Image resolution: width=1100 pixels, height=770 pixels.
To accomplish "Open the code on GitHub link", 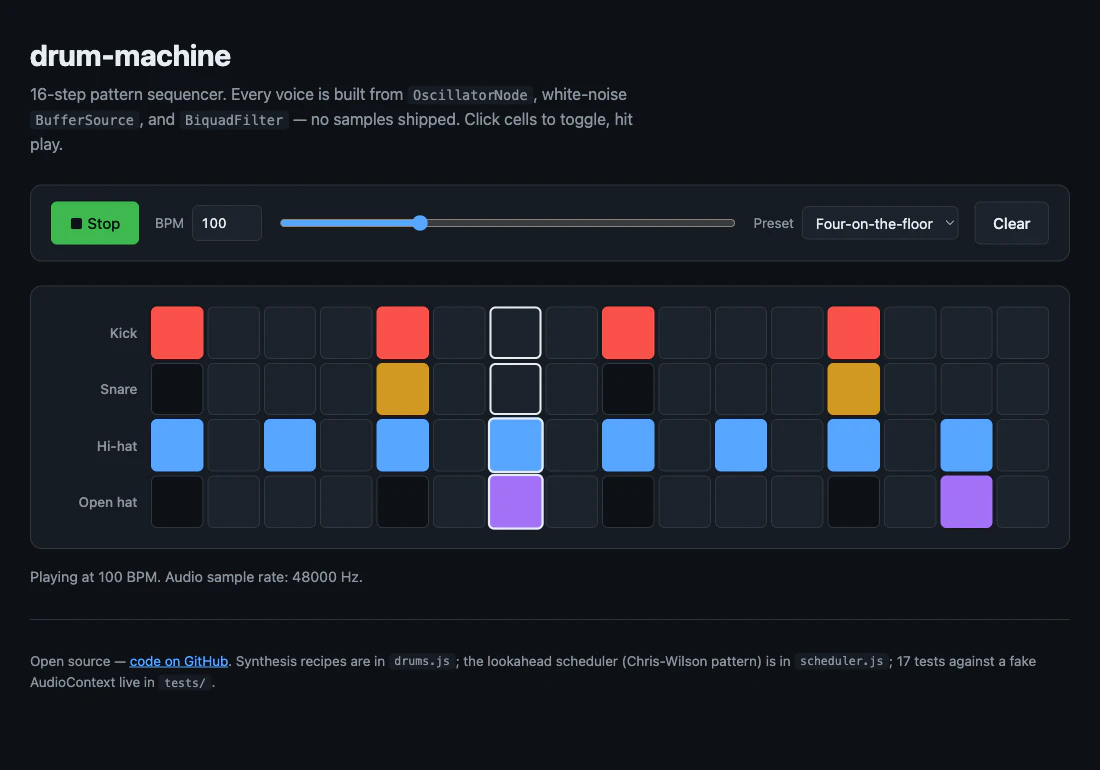I will [x=179, y=661].
